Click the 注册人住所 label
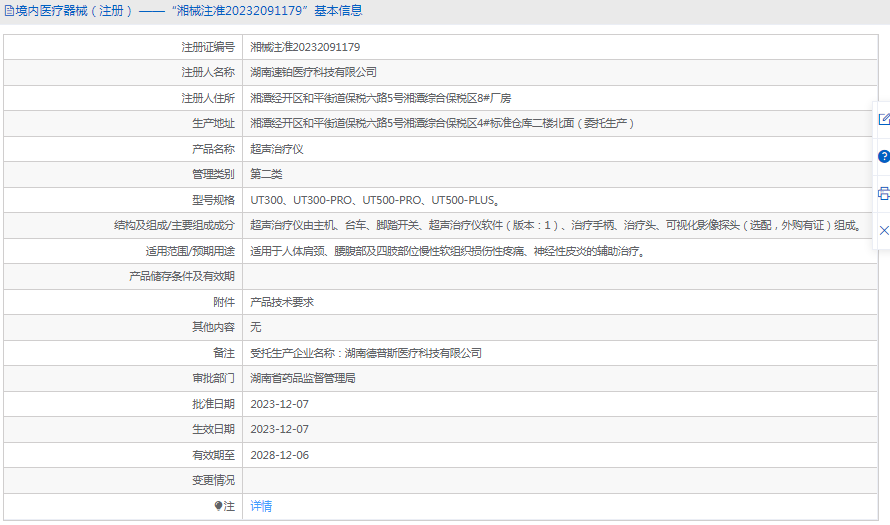Screen dimensions: 890x525 (x=208, y=98)
